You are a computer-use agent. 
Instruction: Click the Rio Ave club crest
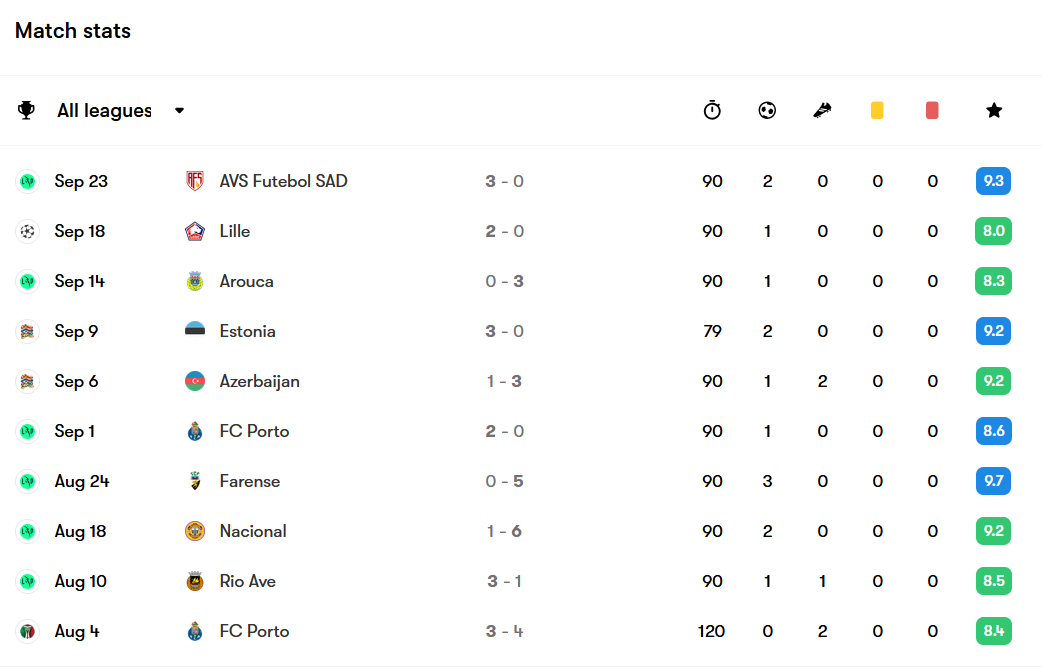tap(195, 581)
